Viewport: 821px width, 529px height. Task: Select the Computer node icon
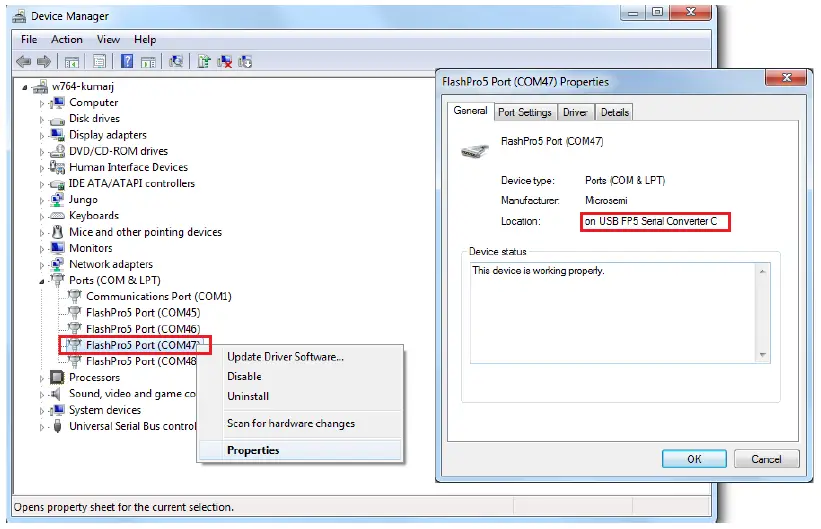[x=58, y=103]
